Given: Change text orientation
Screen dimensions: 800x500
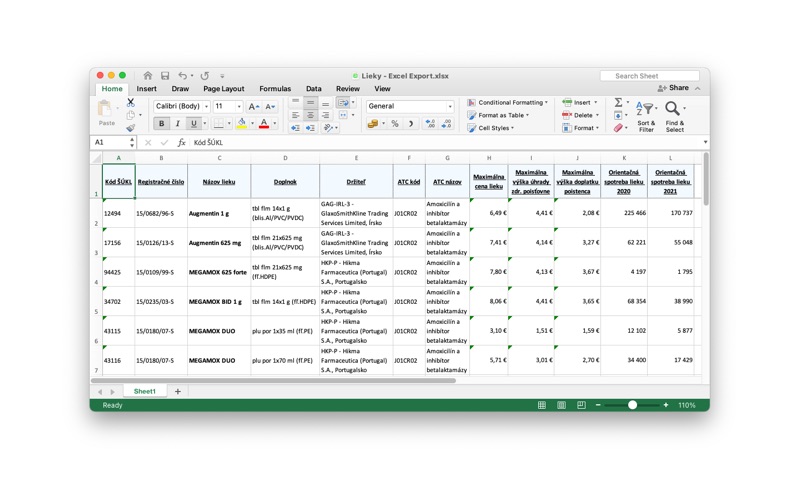Looking at the screenshot, I should pos(329,128).
